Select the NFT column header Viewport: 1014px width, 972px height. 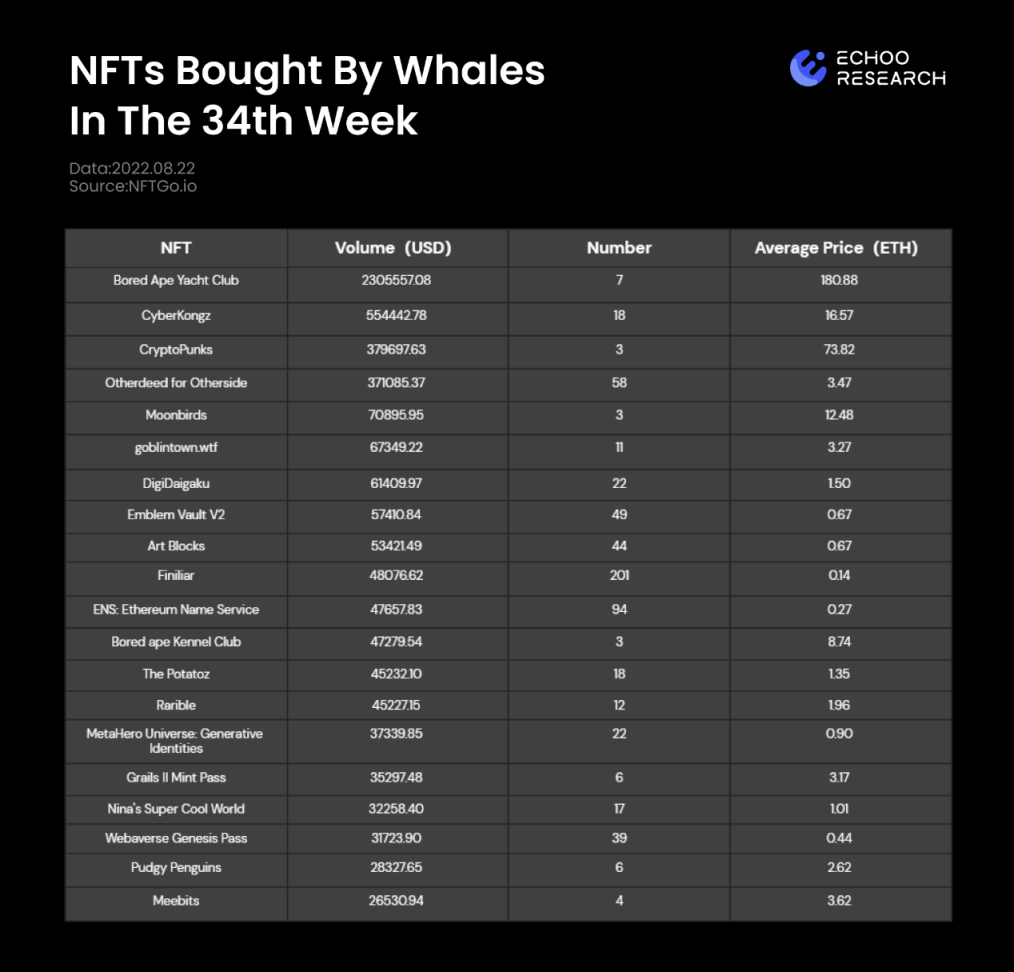(176, 248)
